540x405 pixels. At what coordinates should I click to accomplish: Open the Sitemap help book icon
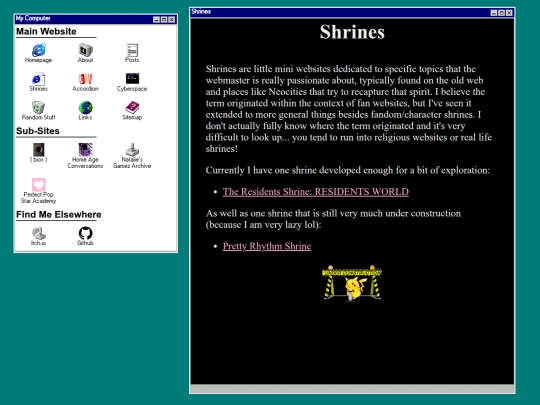[x=132, y=111]
